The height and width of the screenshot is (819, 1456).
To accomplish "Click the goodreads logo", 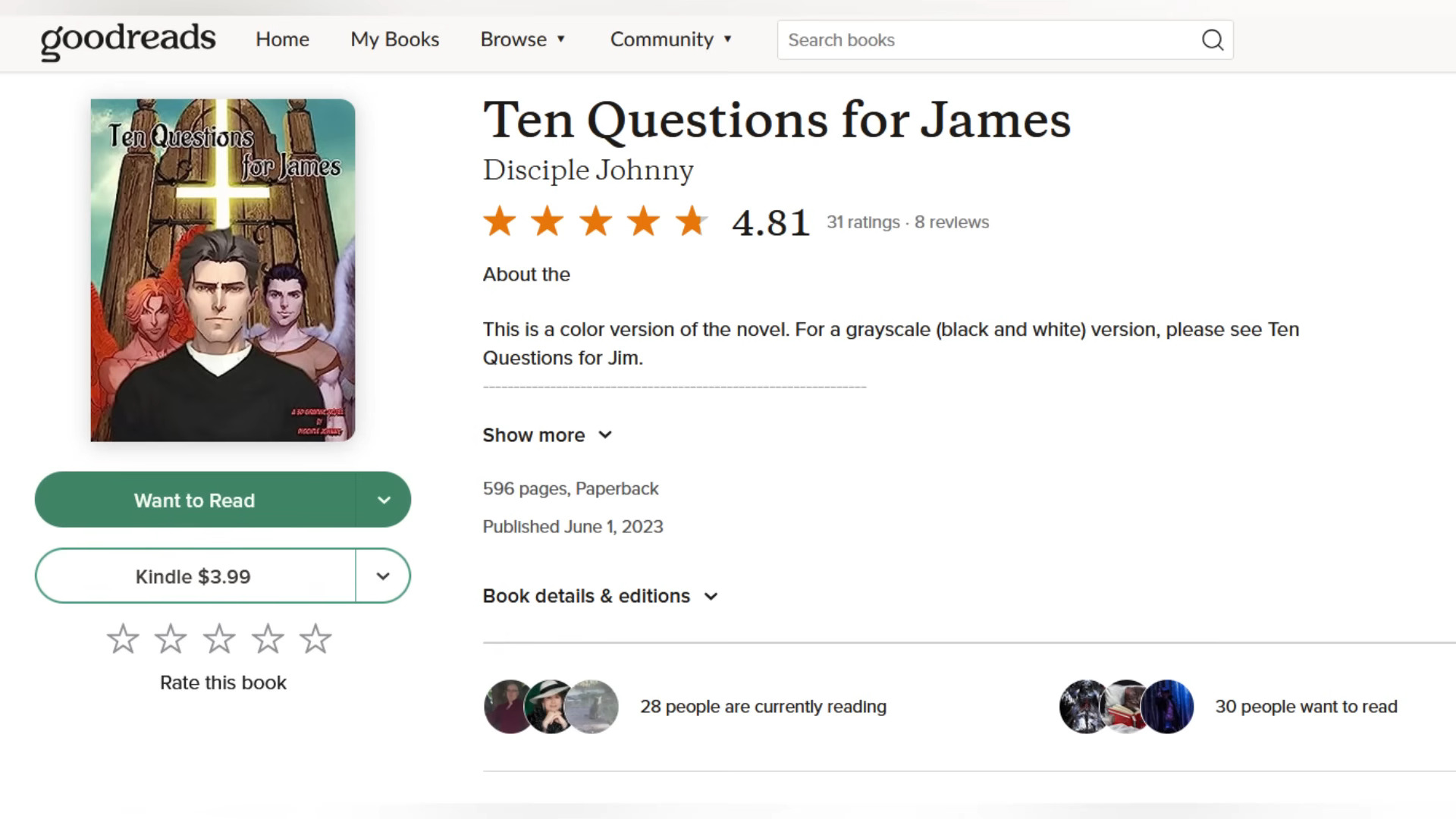I will pos(128,39).
